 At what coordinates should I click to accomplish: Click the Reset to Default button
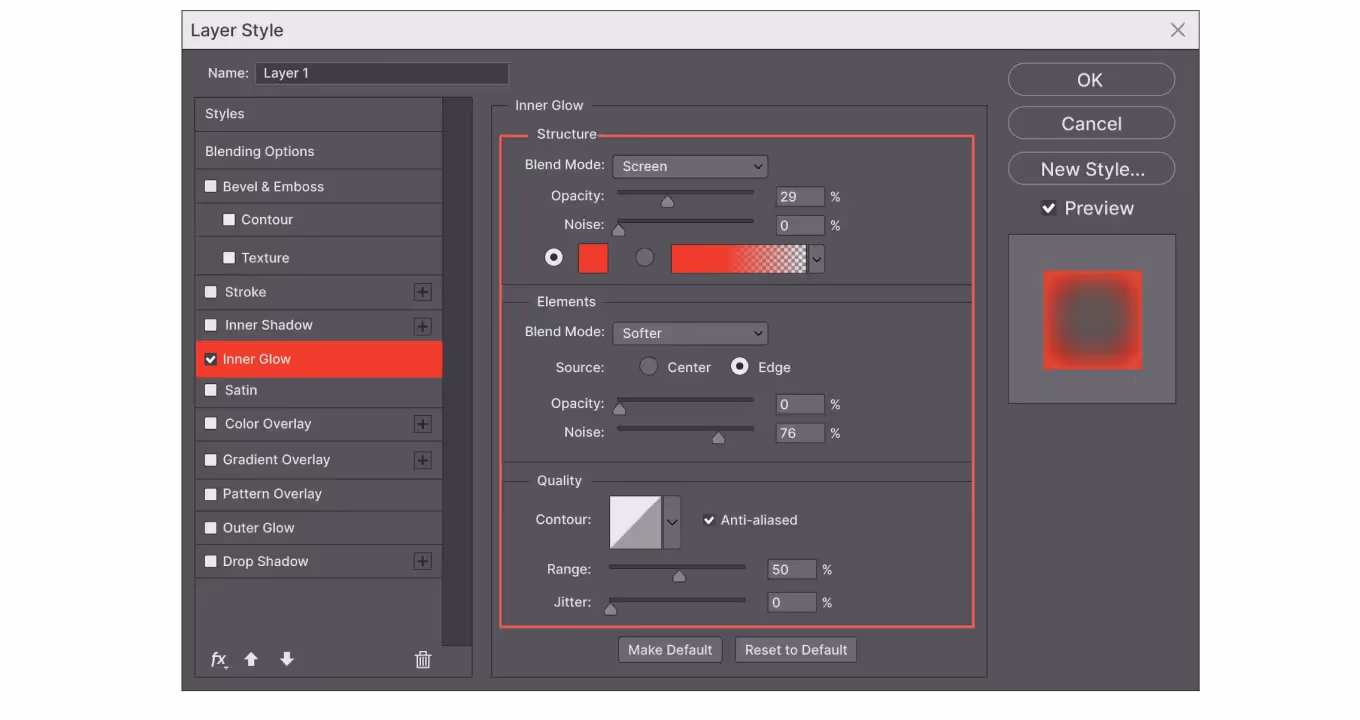click(x=796, y=650)
